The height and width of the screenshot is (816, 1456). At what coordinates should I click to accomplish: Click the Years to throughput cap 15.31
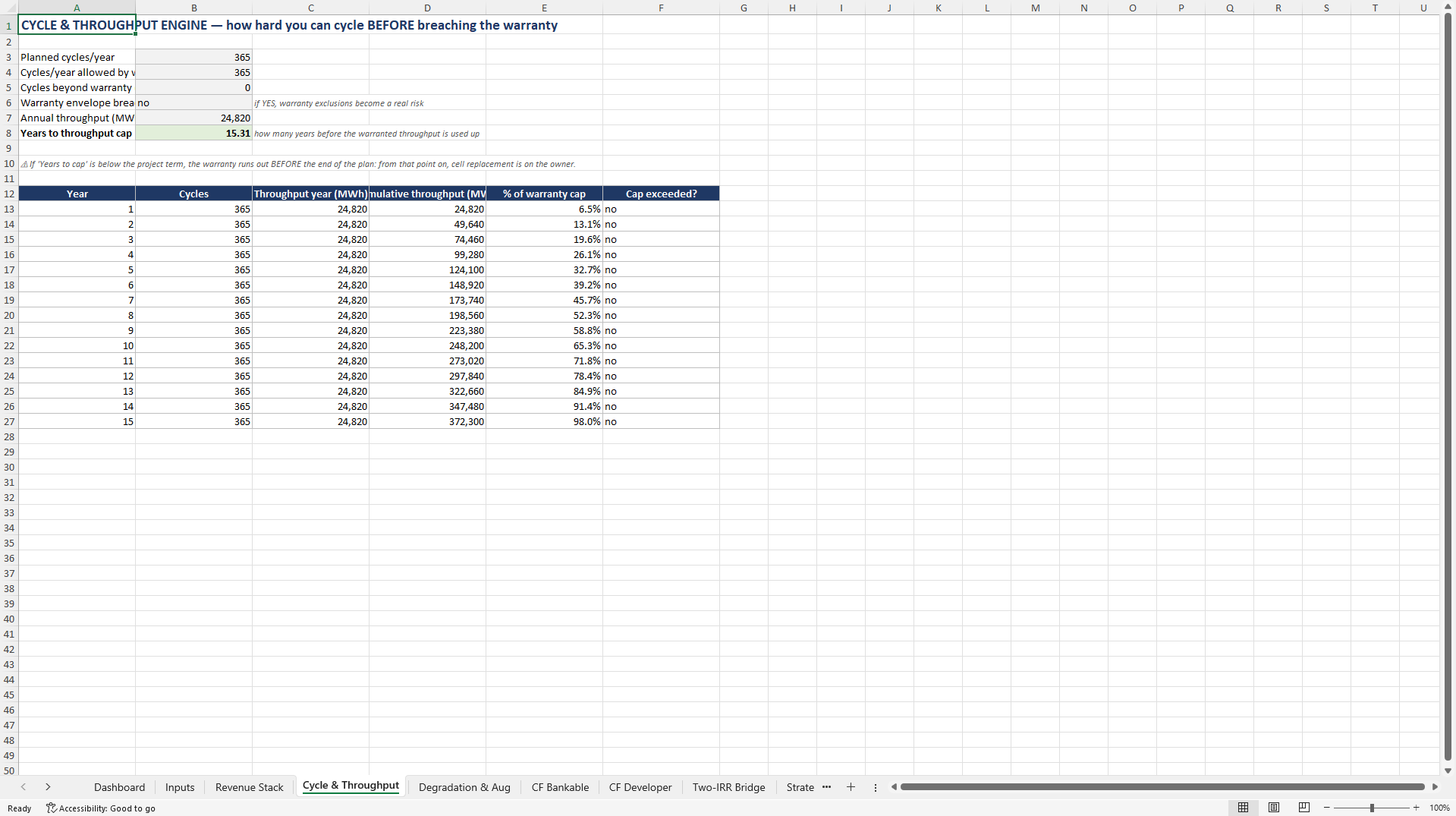pyautogui.click(x=193, y=133)
